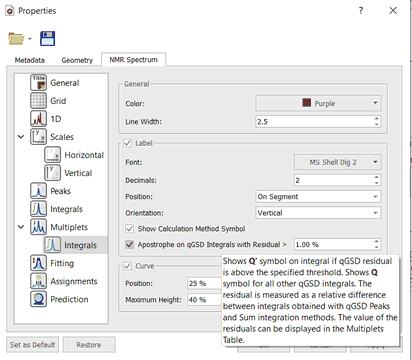The height and width of the screenshot is (360, 412).
Task: Select the Fitting icon
Action: click(x=39, y=263)
